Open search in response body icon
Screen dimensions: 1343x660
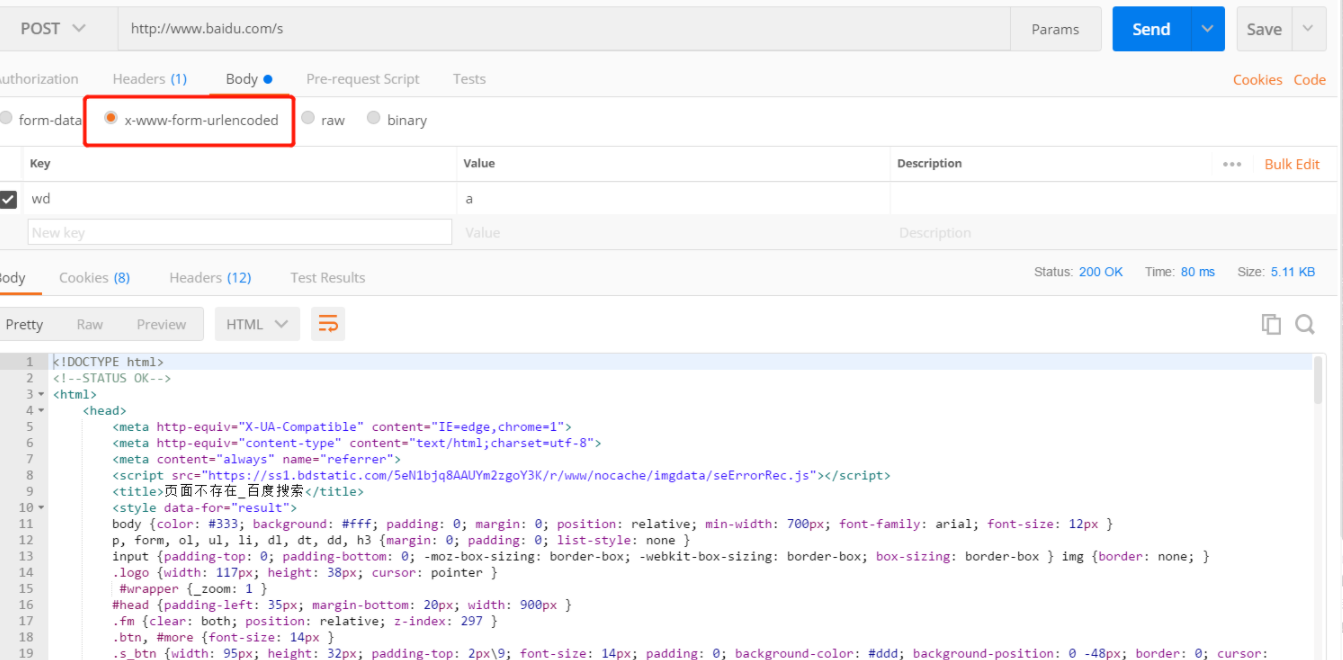[x=1305, y=324]
